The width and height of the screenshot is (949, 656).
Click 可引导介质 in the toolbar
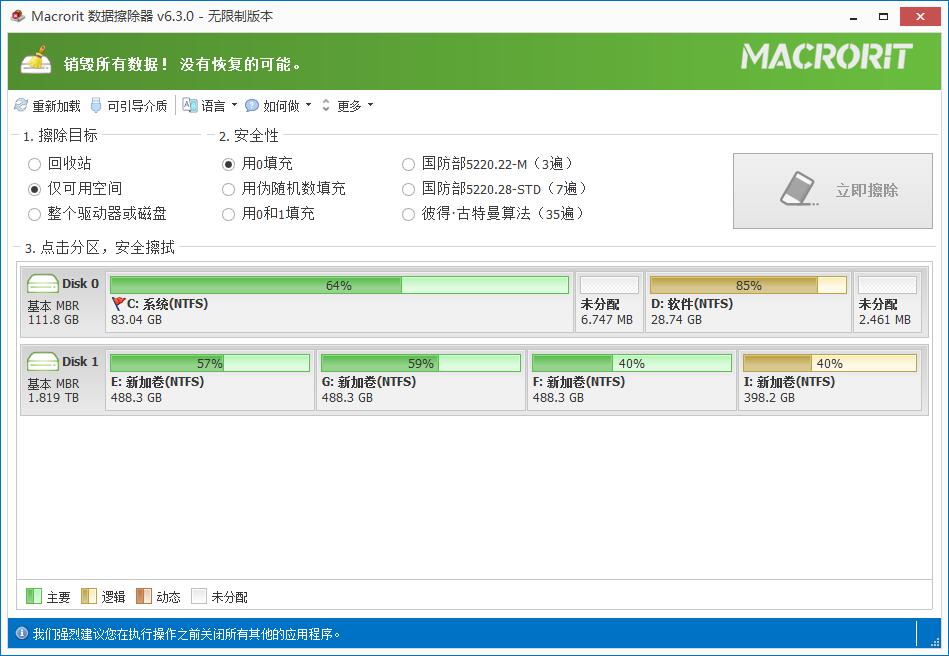(x=129, y=106)
